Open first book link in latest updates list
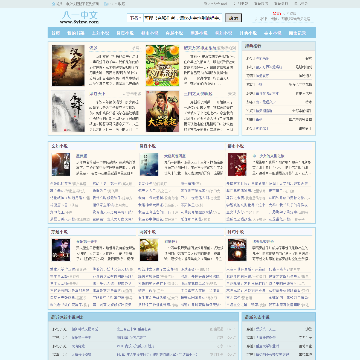 pyautogui.click(x=85, y=329)
